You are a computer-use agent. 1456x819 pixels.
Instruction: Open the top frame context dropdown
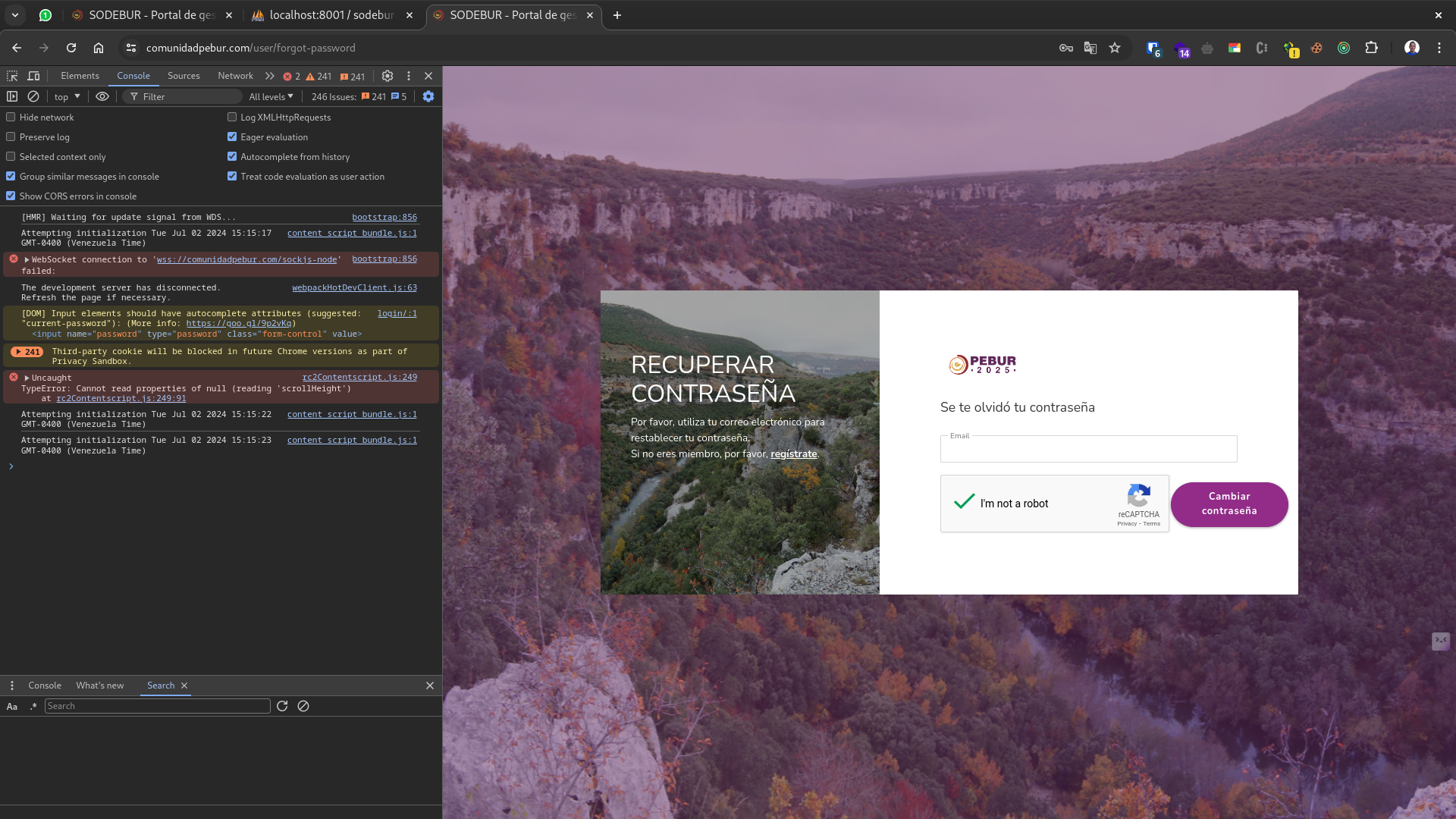point(66,96)
